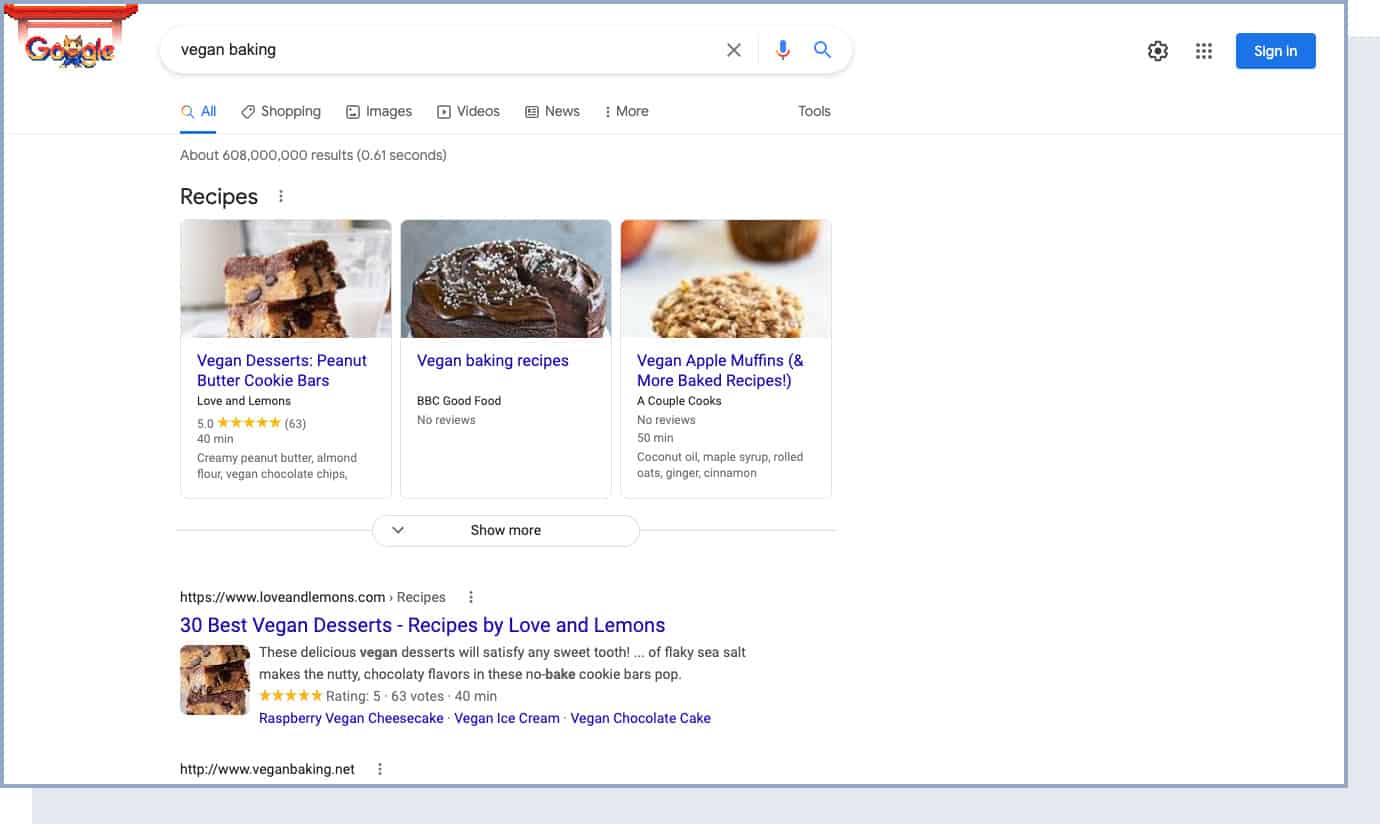Click the https://www.loveandlemons.com URL text
The width and height of the screenshot is (1380, 824).
pos(282,597)
